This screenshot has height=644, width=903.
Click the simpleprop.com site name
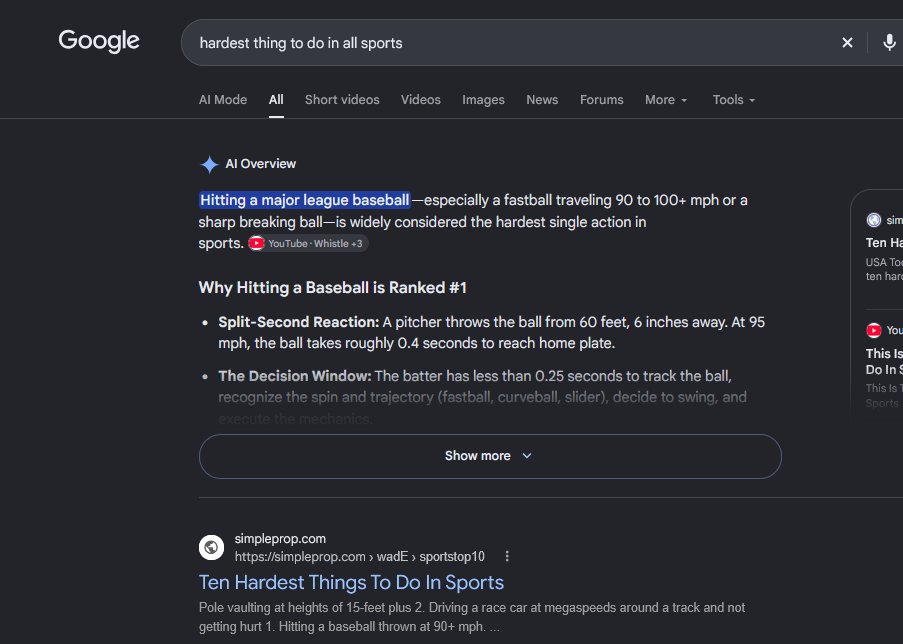280,539
